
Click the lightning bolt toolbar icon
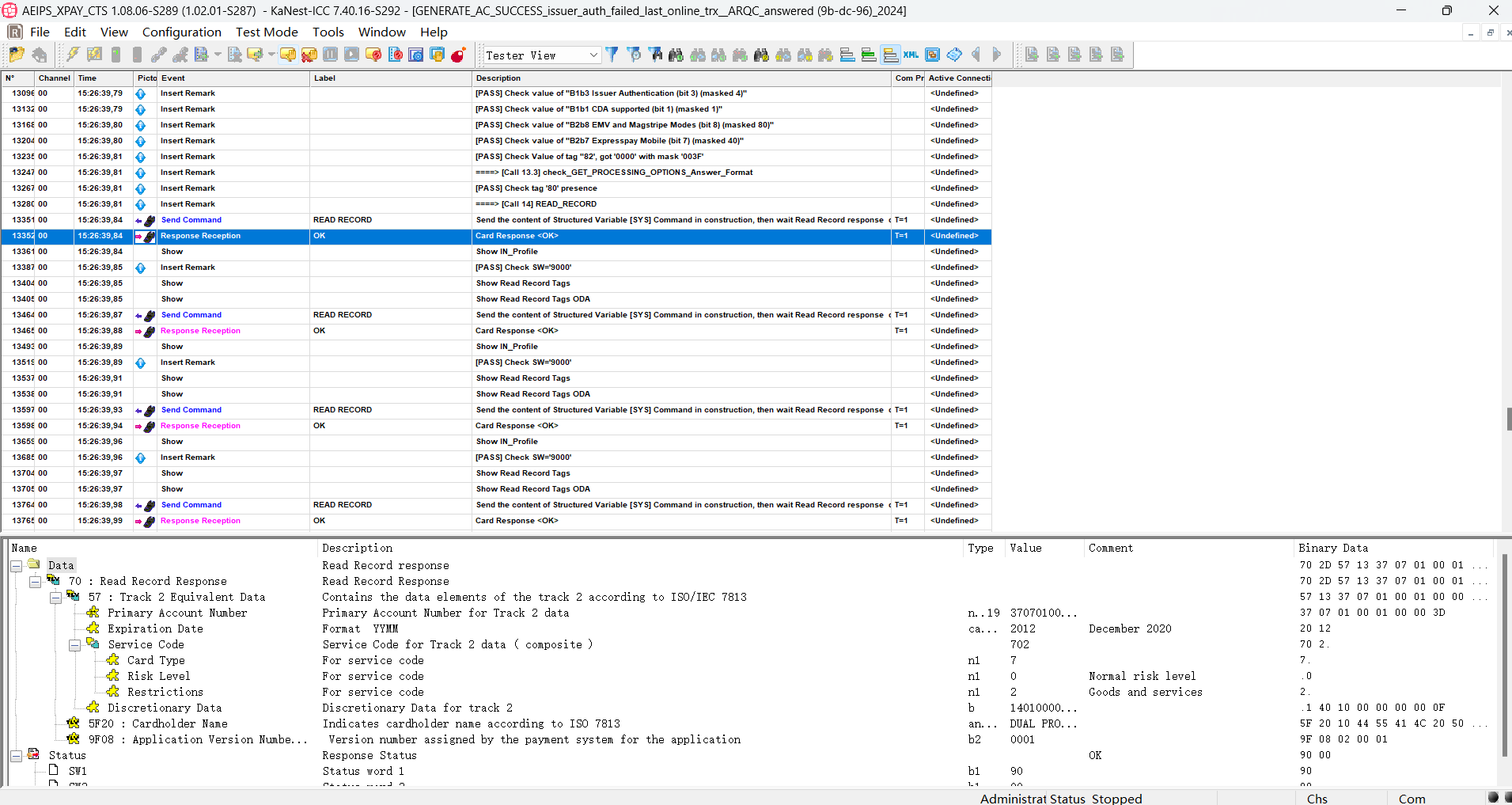pos(73,55)
